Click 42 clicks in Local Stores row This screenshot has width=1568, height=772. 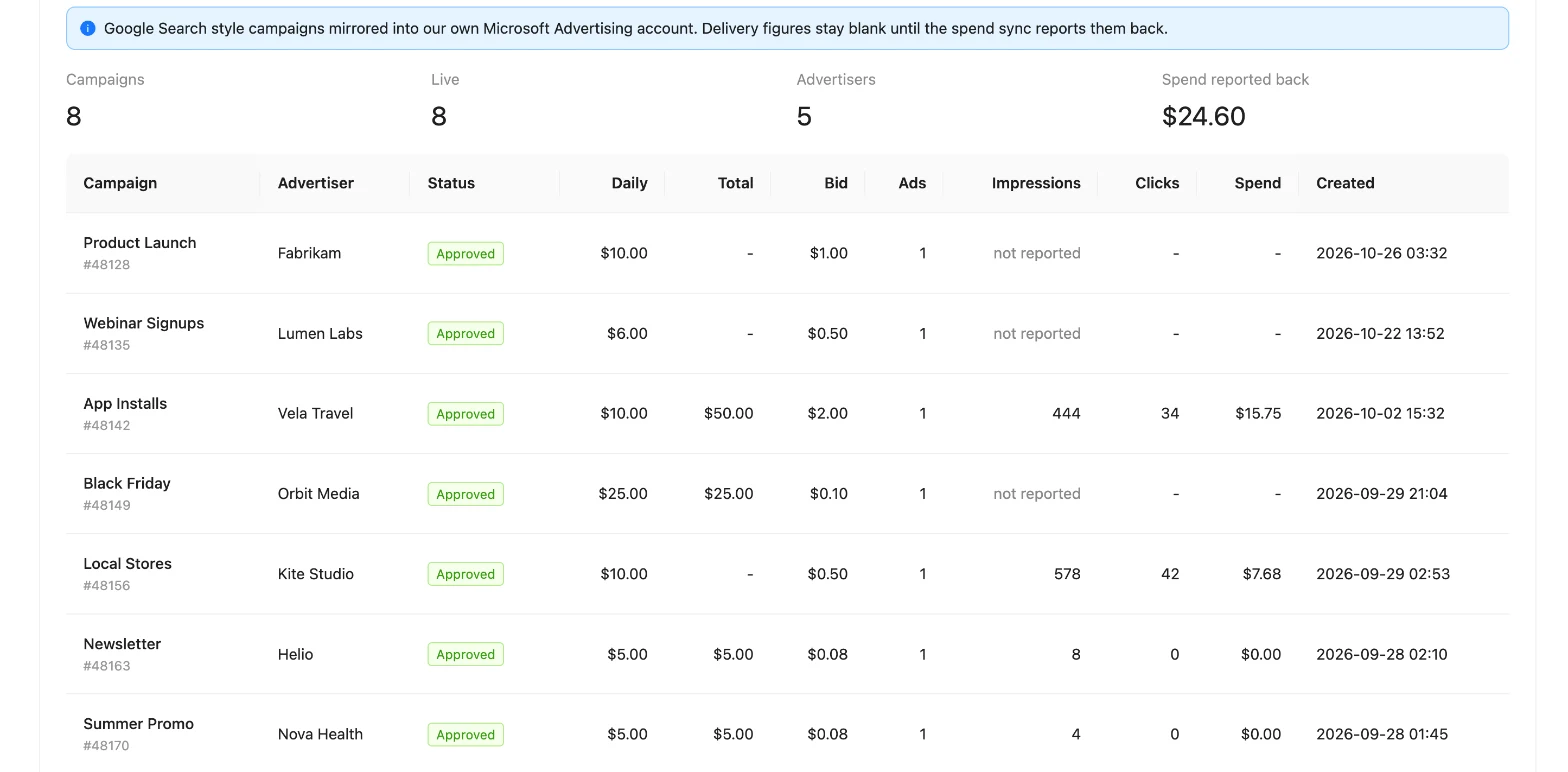(1170, 574)
